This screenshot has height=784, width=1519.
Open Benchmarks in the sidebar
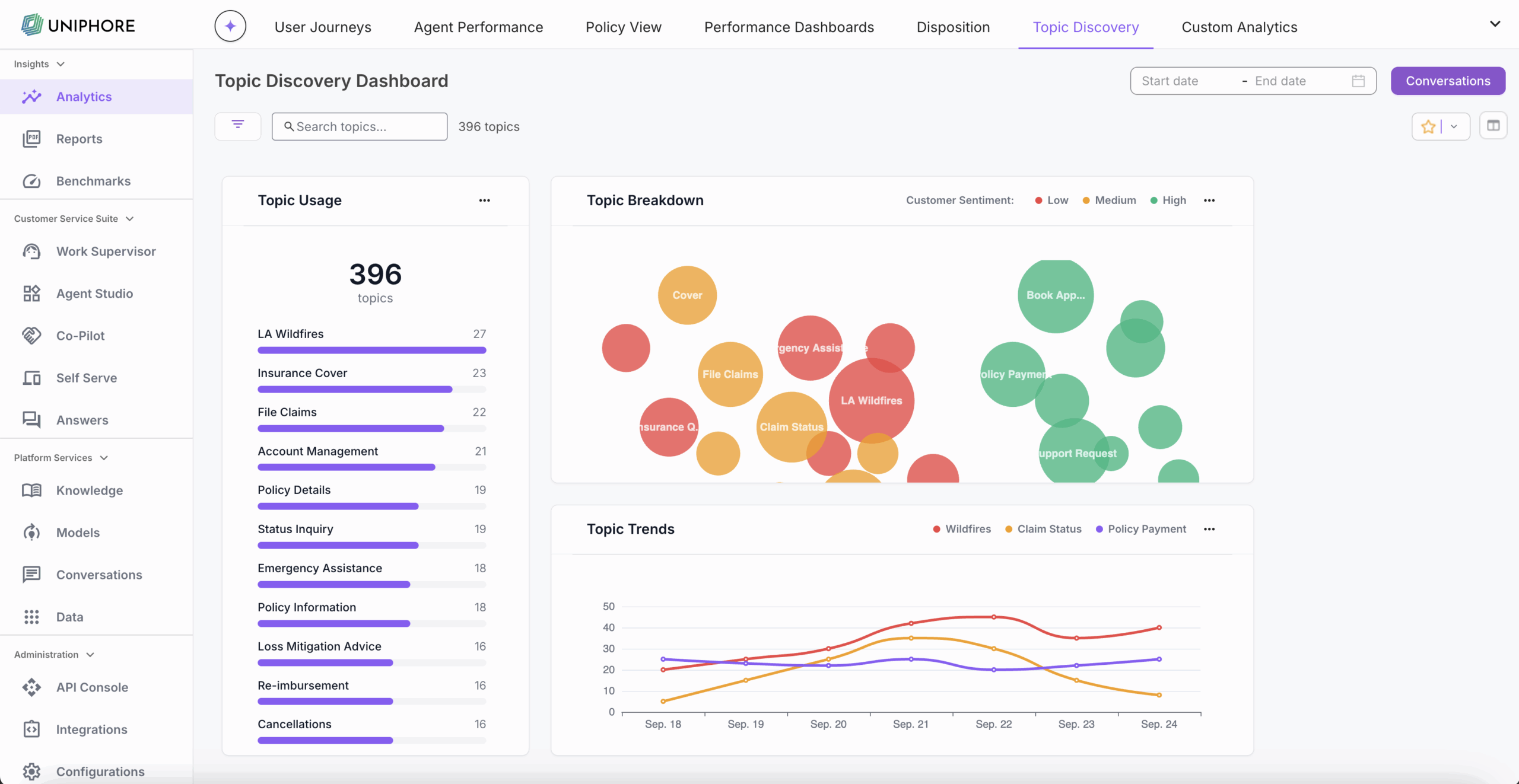click(x=93, y=181)
